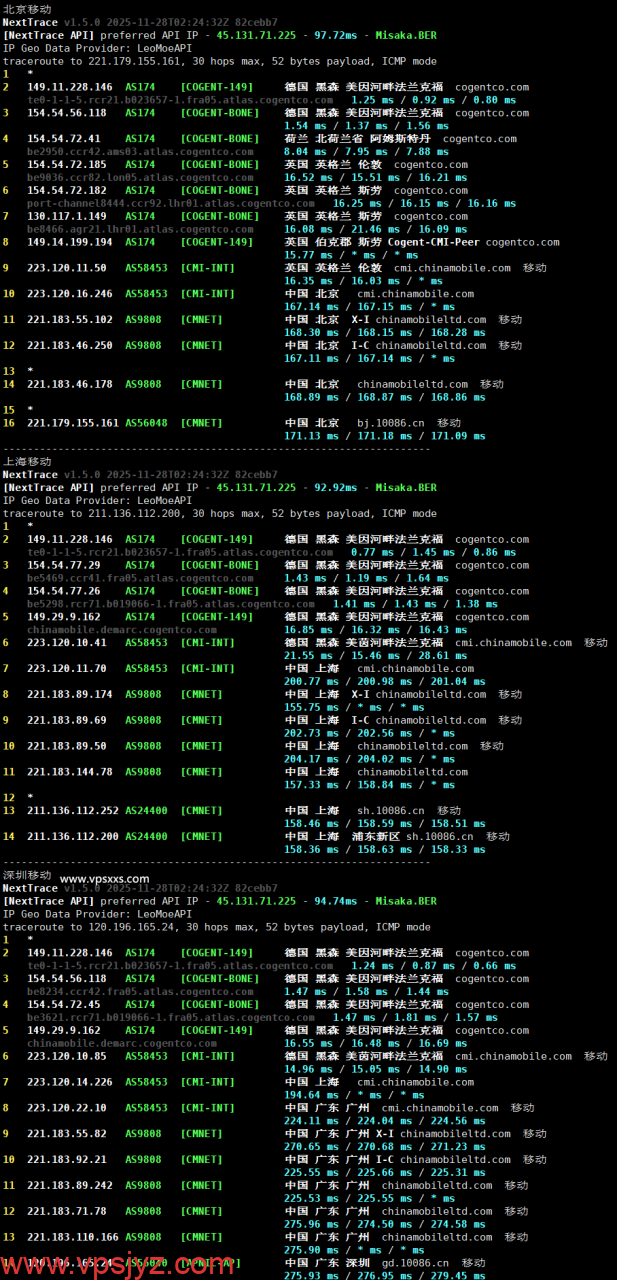The width and height of the screenshot is (617, 1280).
Task: Click hop IP 154.54.77.29
Action: 64,565
